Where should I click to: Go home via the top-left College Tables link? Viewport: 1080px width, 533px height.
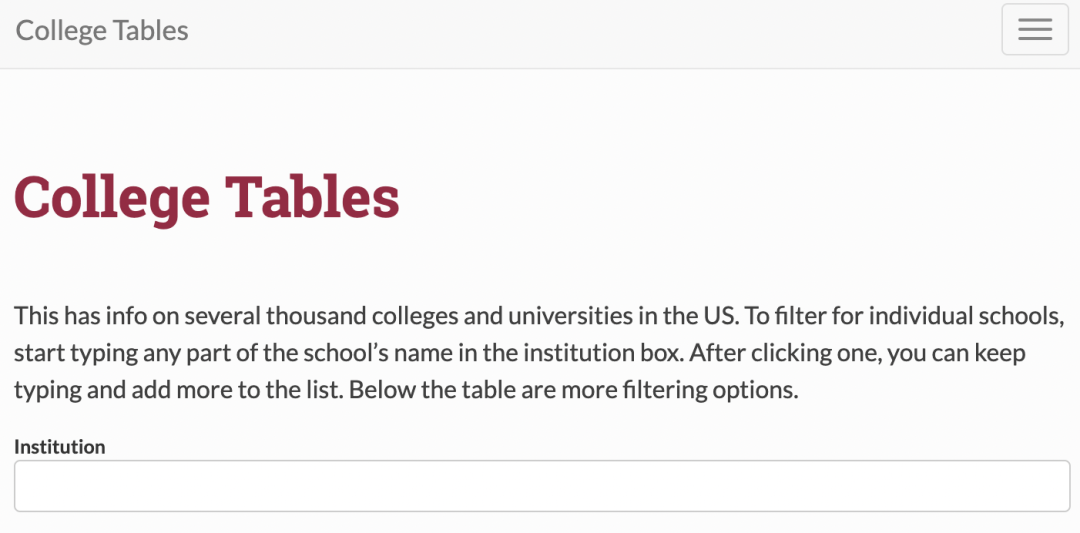tap(102, 30)
